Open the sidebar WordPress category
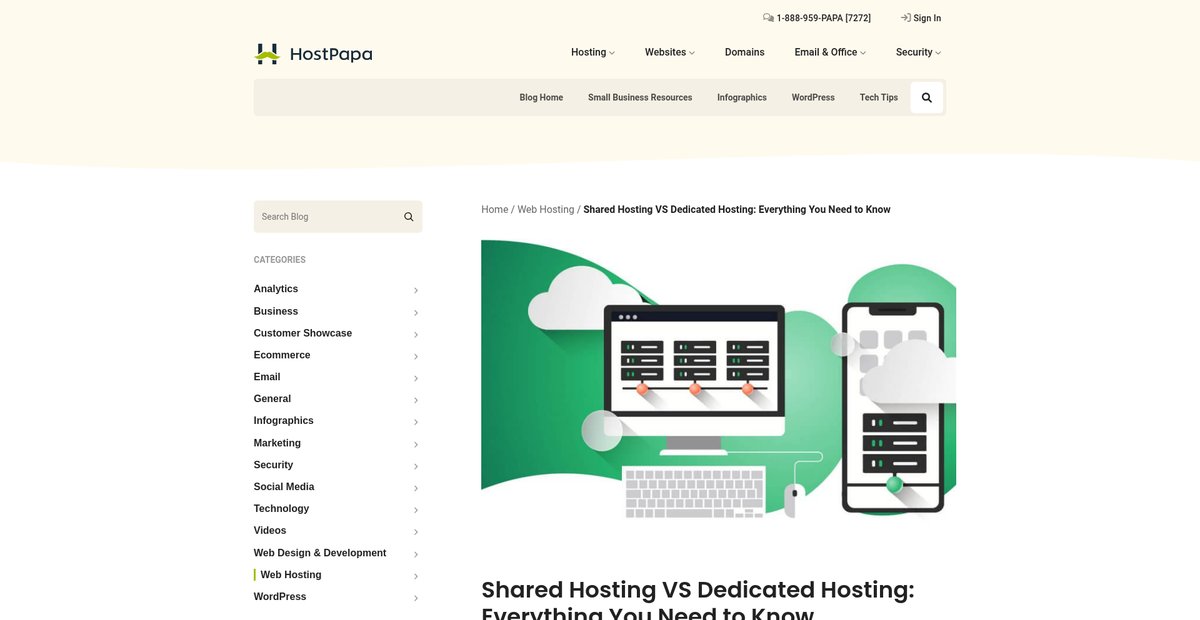This screenshot has height=620, width=1200. pyautogui.click(x=280, y=597)
